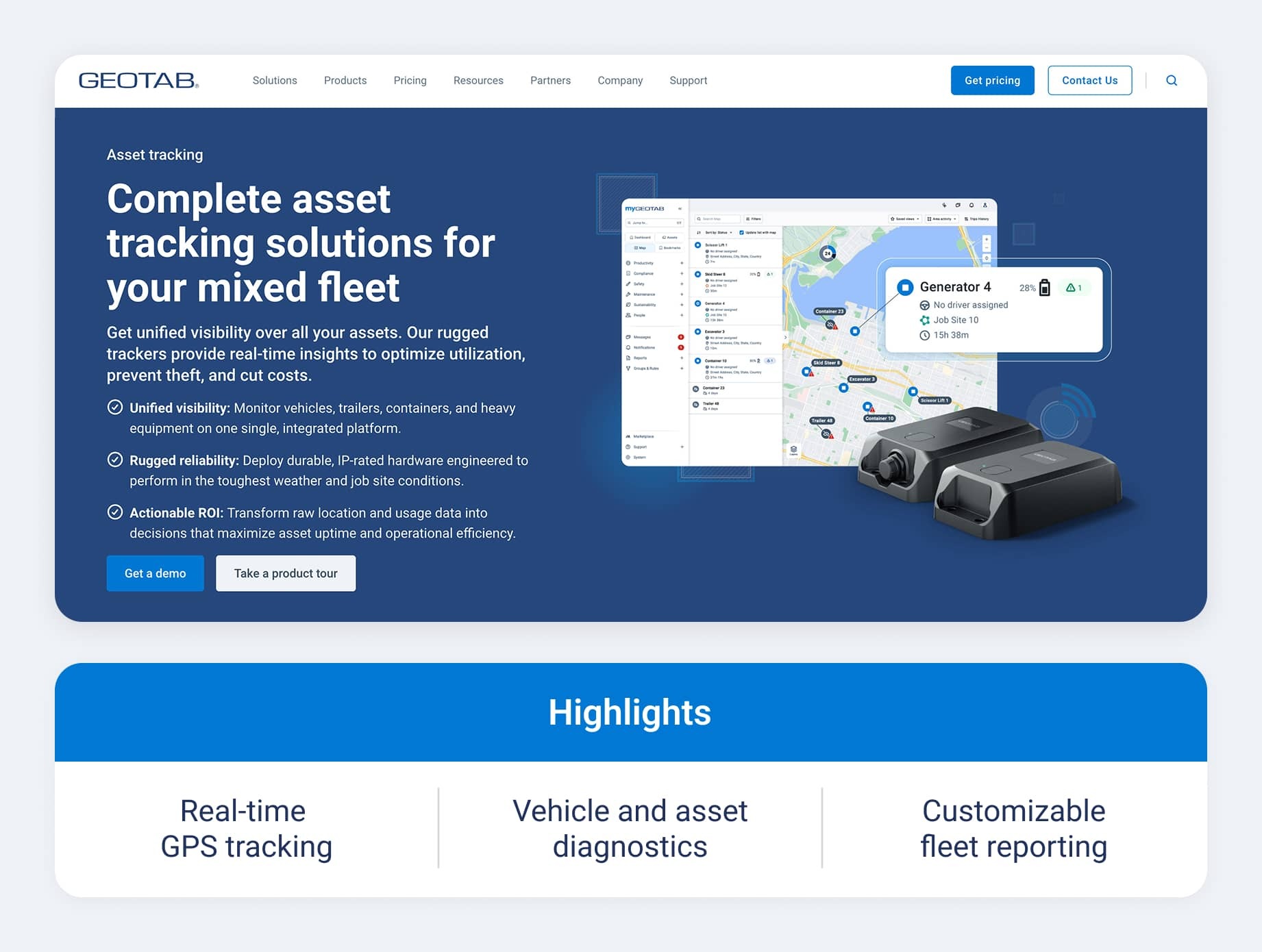Click the Unified visibility checkmark icon

click(x=115, y=408)
